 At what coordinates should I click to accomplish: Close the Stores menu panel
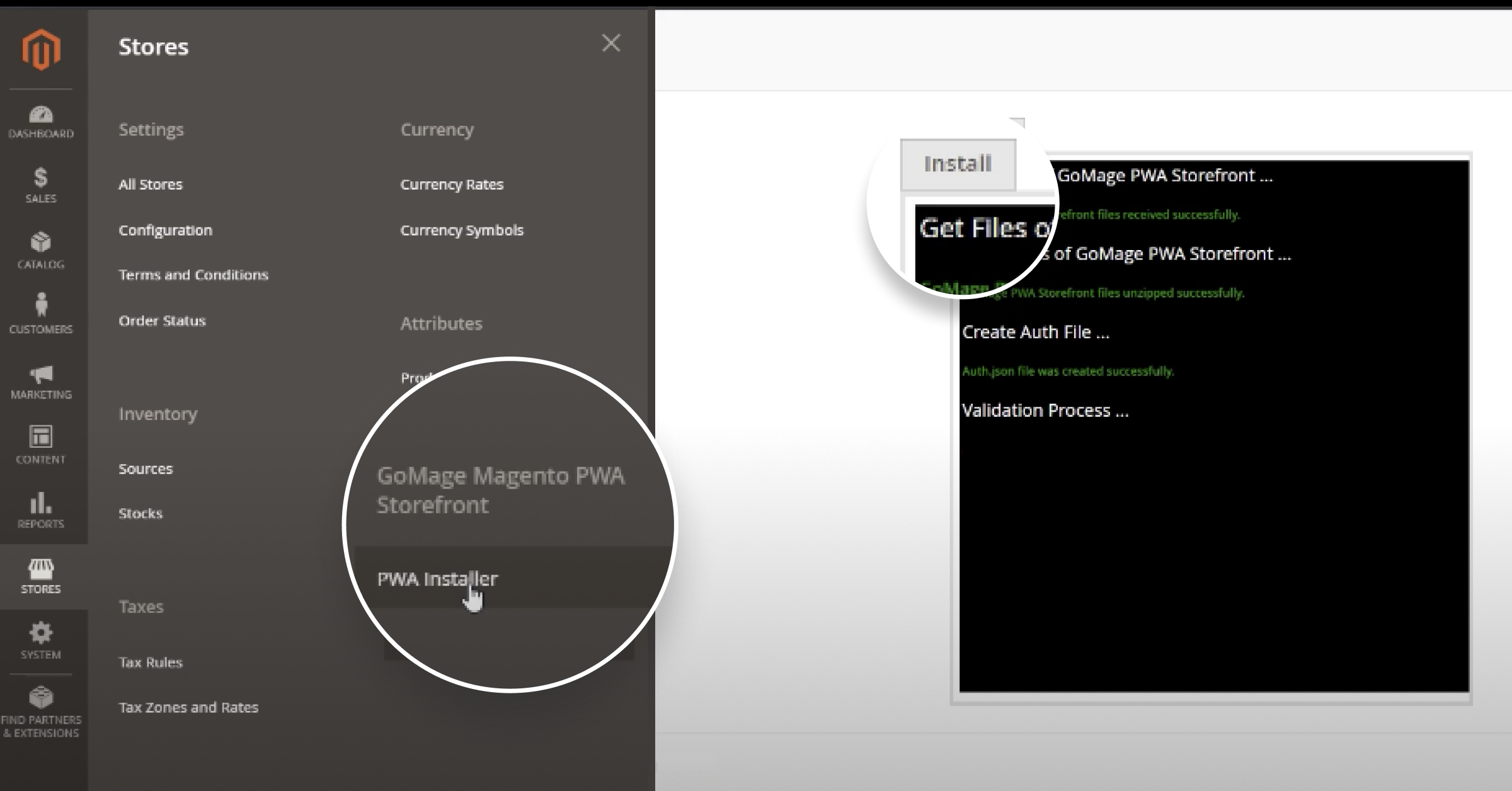pyautogui.click(x=611, y=43)
